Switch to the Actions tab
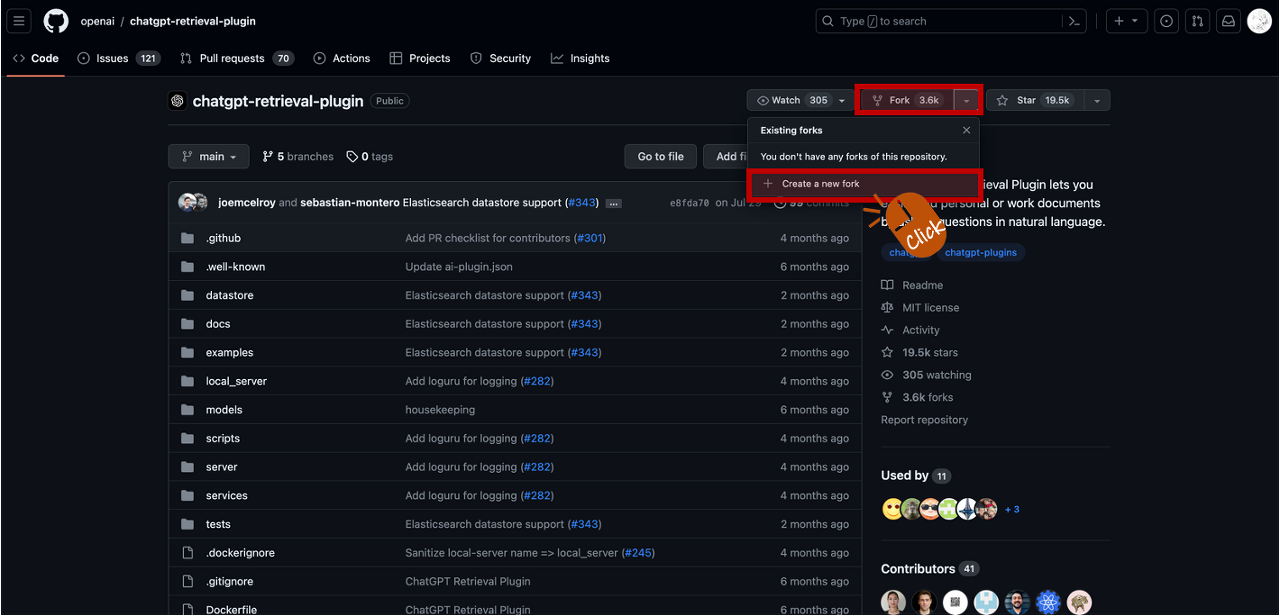Viewport: 1280px width, 616px height. [x=342, y=58]
